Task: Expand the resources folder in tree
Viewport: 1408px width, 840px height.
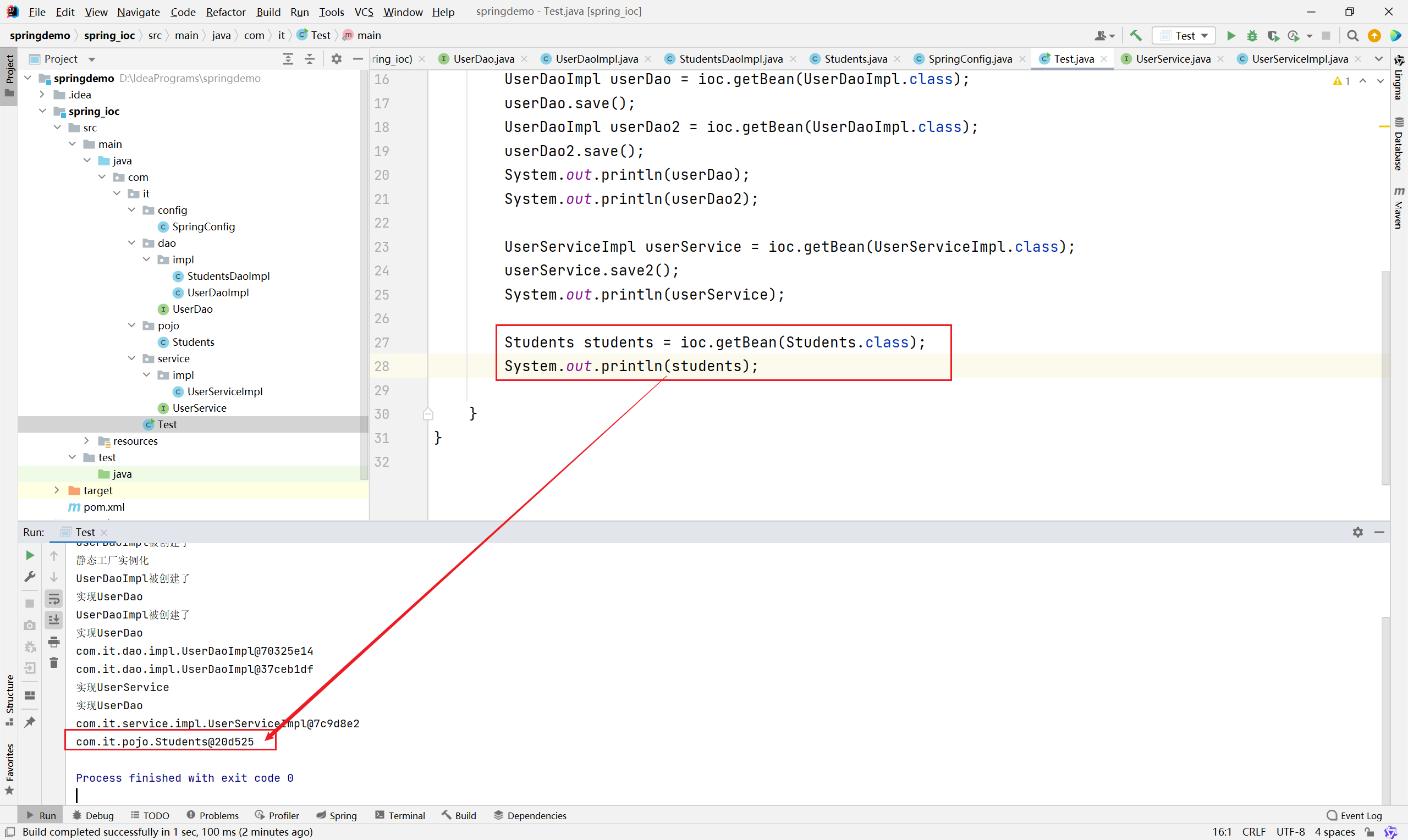Action: [86, 440]
